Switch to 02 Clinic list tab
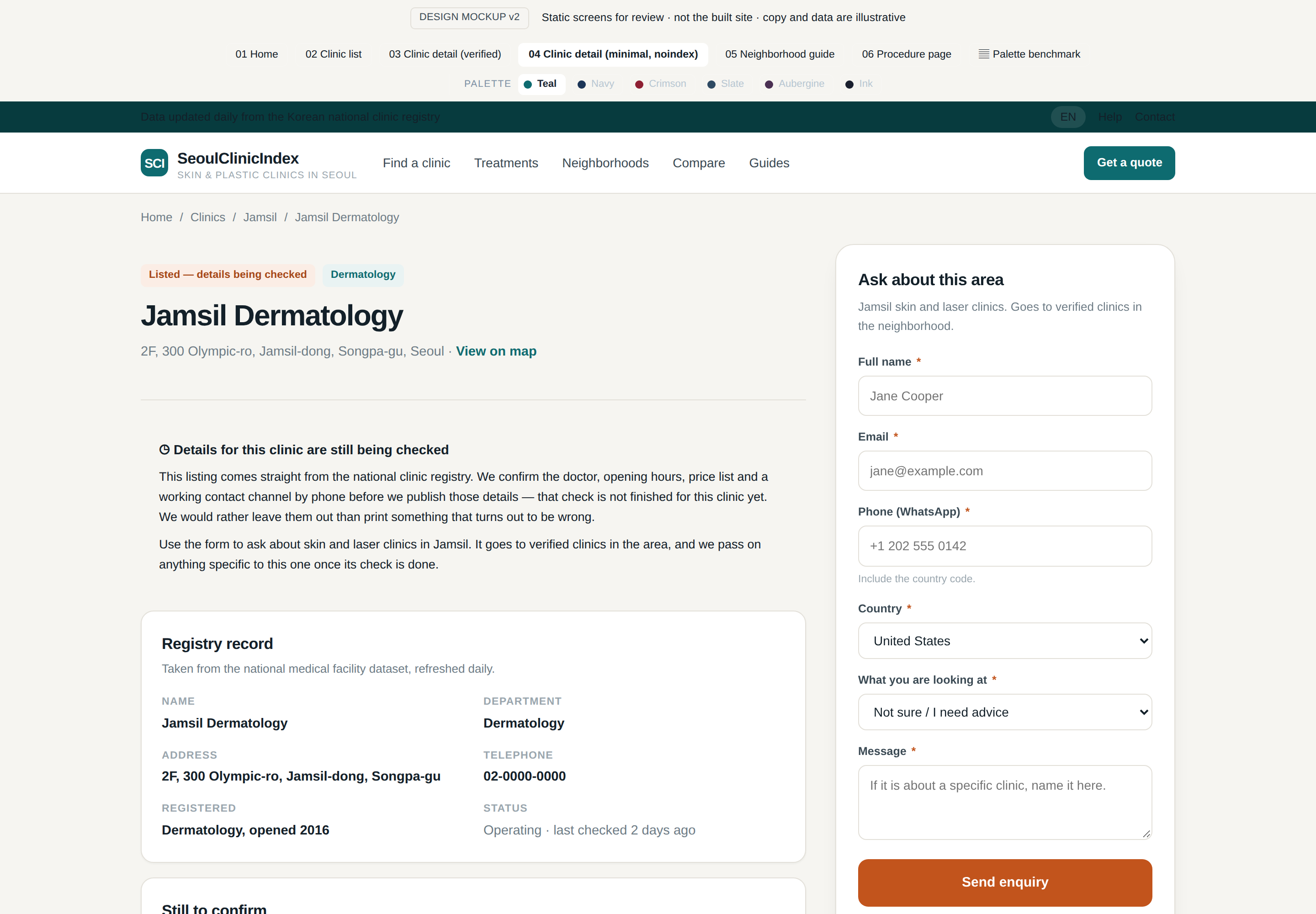Image resolution: width=1316 pixels, height=914 pixels. 333,54
